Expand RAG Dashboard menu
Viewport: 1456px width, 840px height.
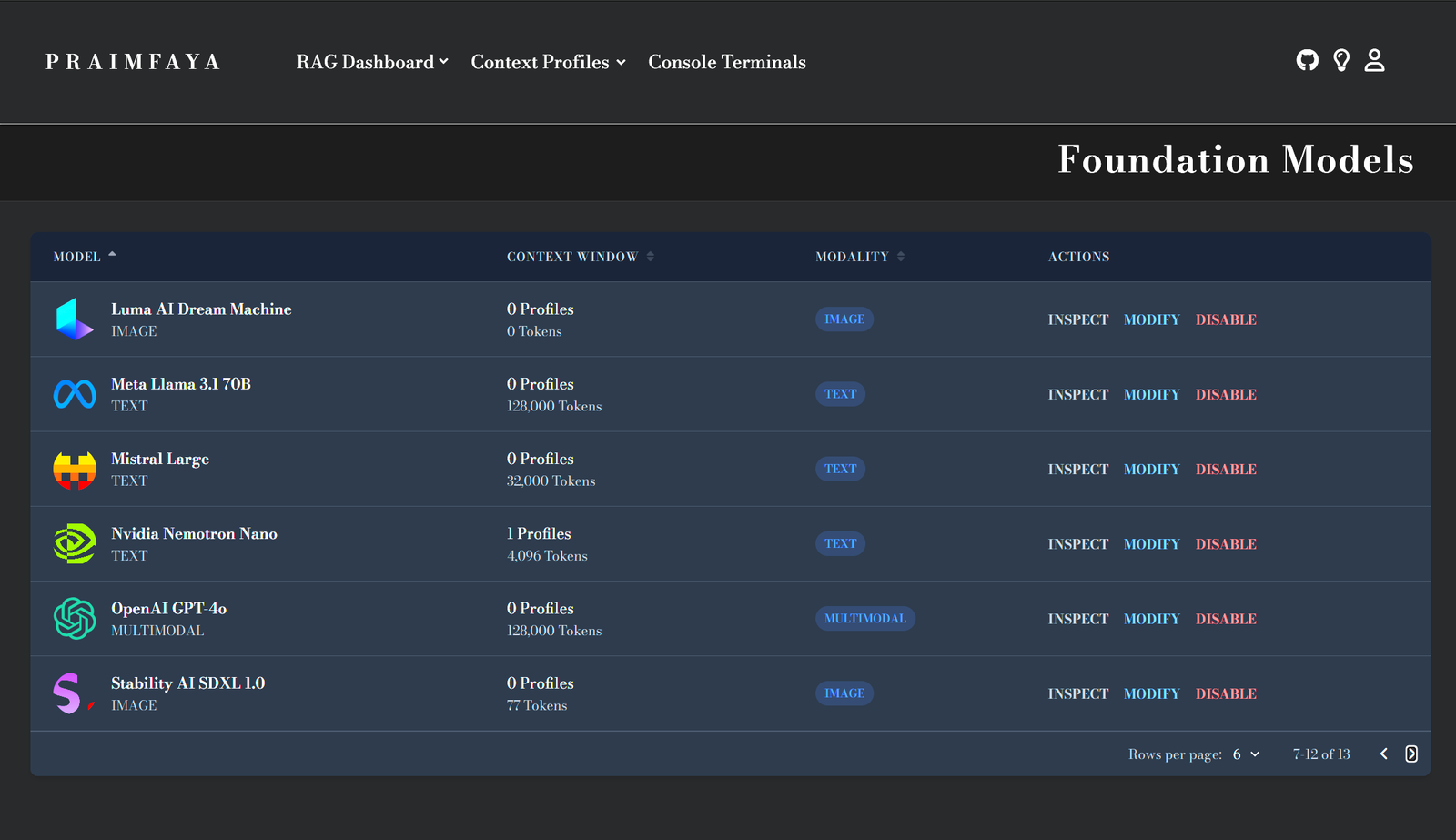[x=372, y=62]
